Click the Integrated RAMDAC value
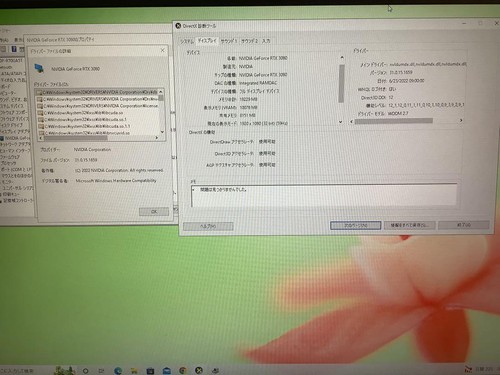The image size is (500, 375). tap(258, 83)
